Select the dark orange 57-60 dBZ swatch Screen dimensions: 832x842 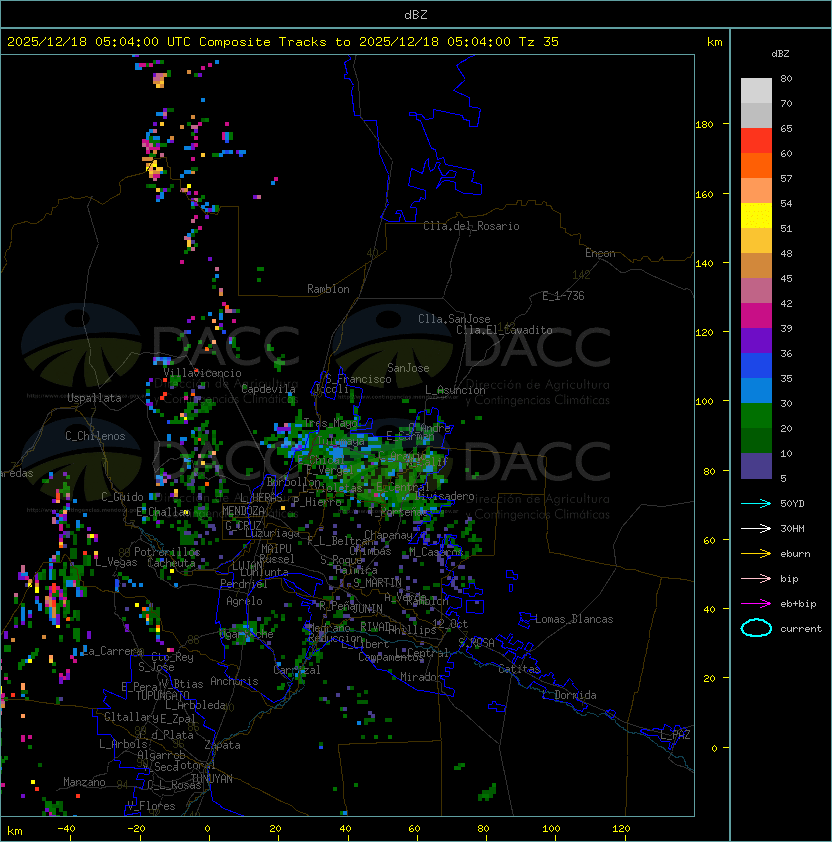point(756,165)
